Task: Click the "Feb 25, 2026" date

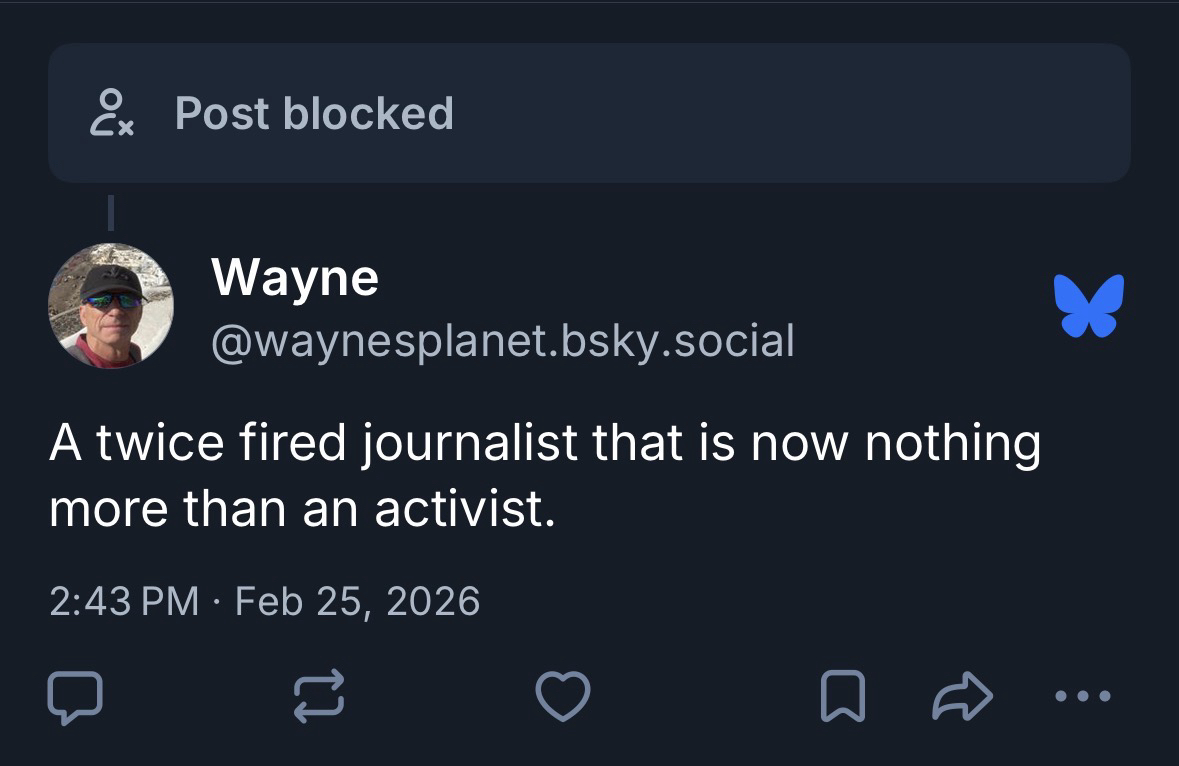Action: [x=357, y=602]
